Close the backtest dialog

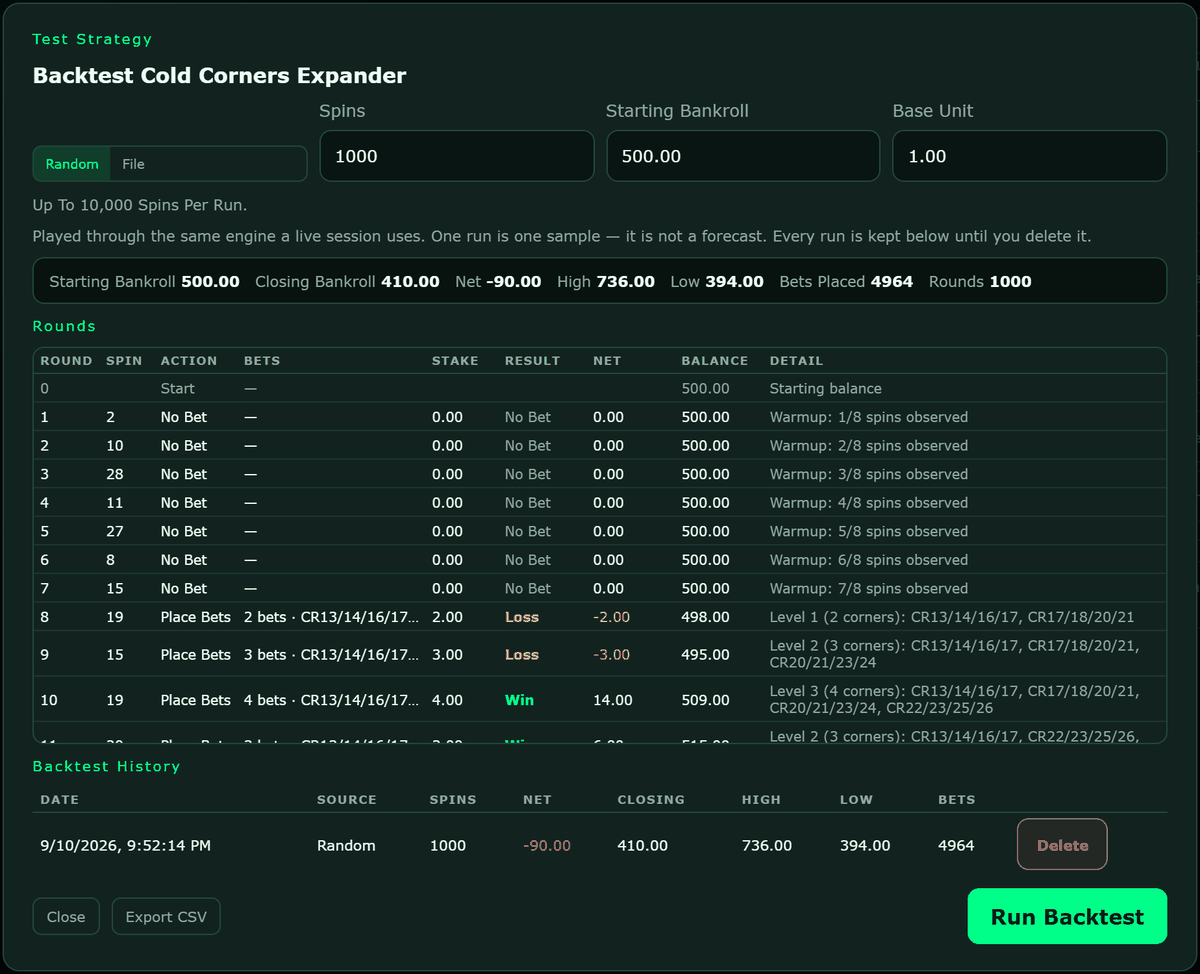[66, 916]
